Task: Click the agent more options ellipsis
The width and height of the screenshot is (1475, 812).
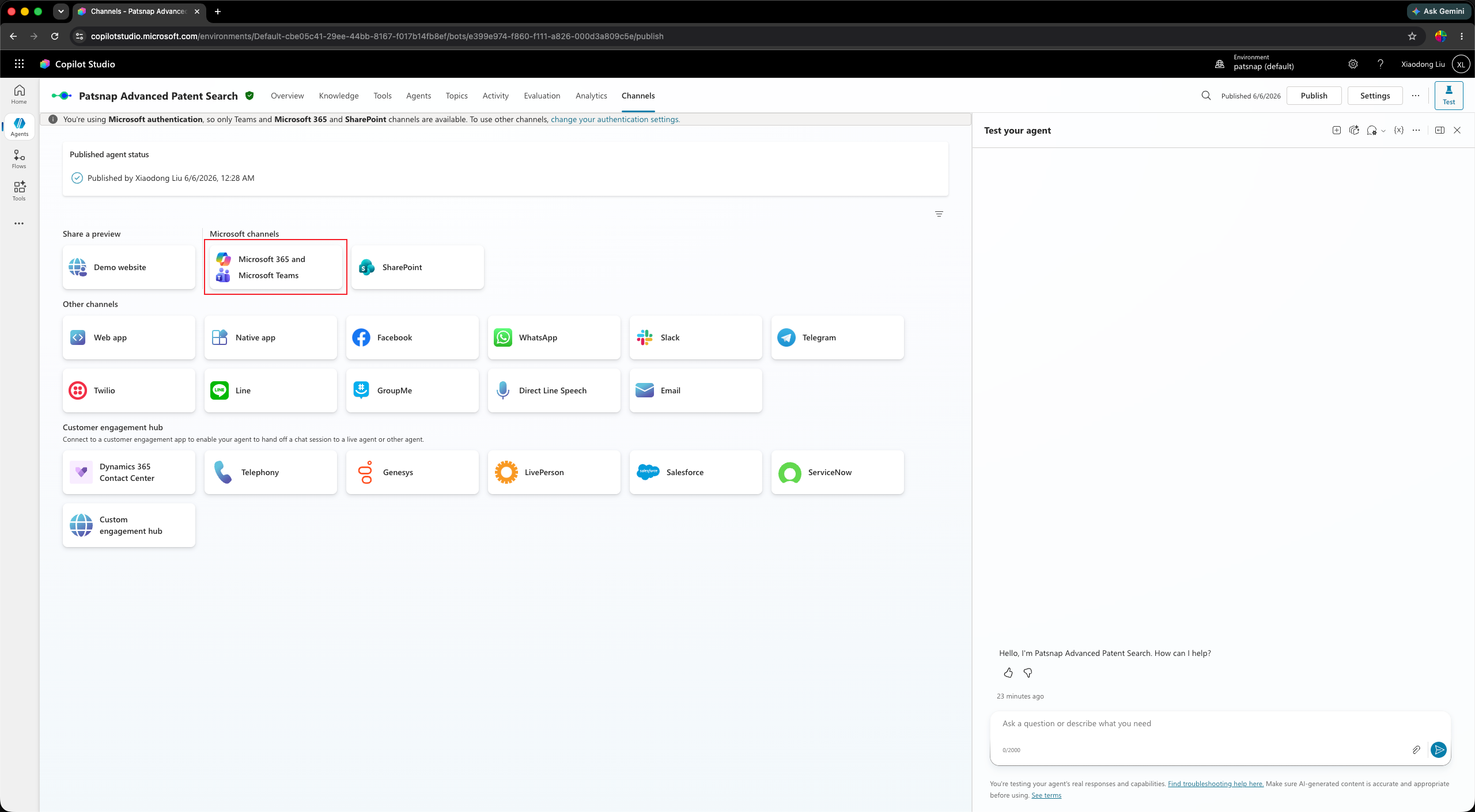Action: pyautogui.click(x=1416, y=96)
